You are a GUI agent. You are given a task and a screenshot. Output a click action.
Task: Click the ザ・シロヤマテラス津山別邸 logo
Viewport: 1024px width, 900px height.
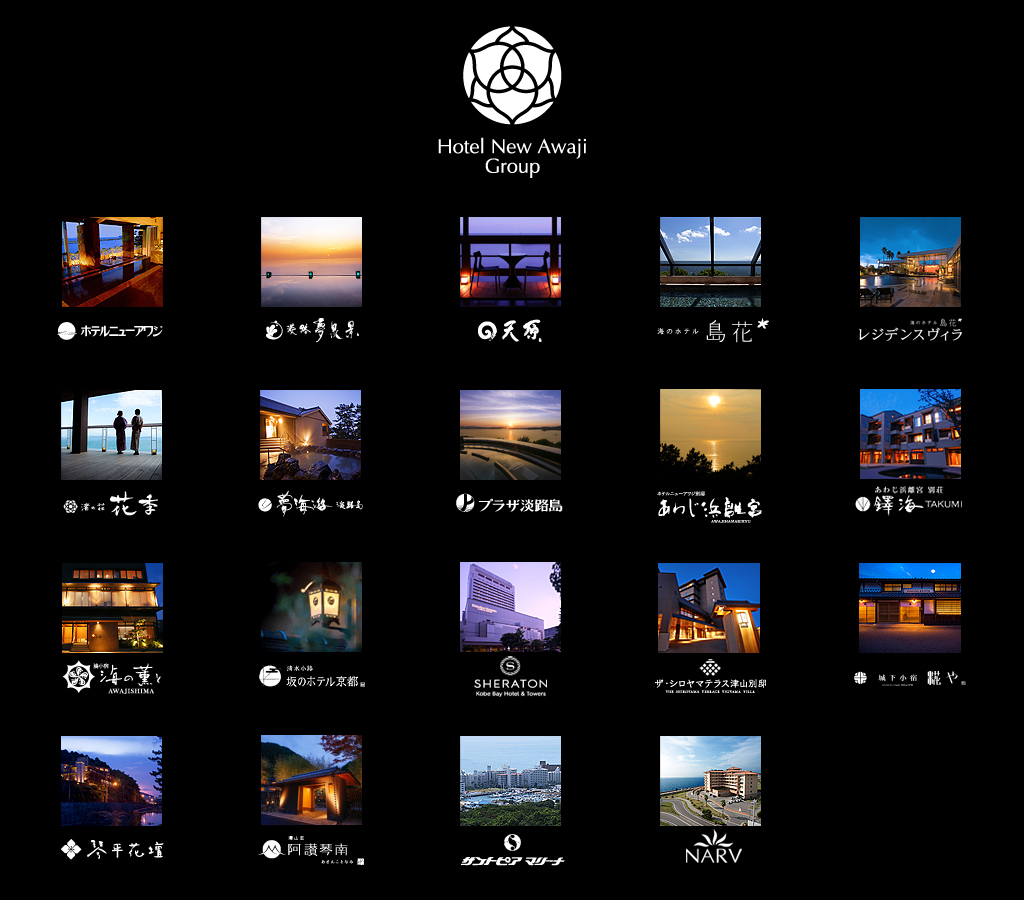point(710,676)
